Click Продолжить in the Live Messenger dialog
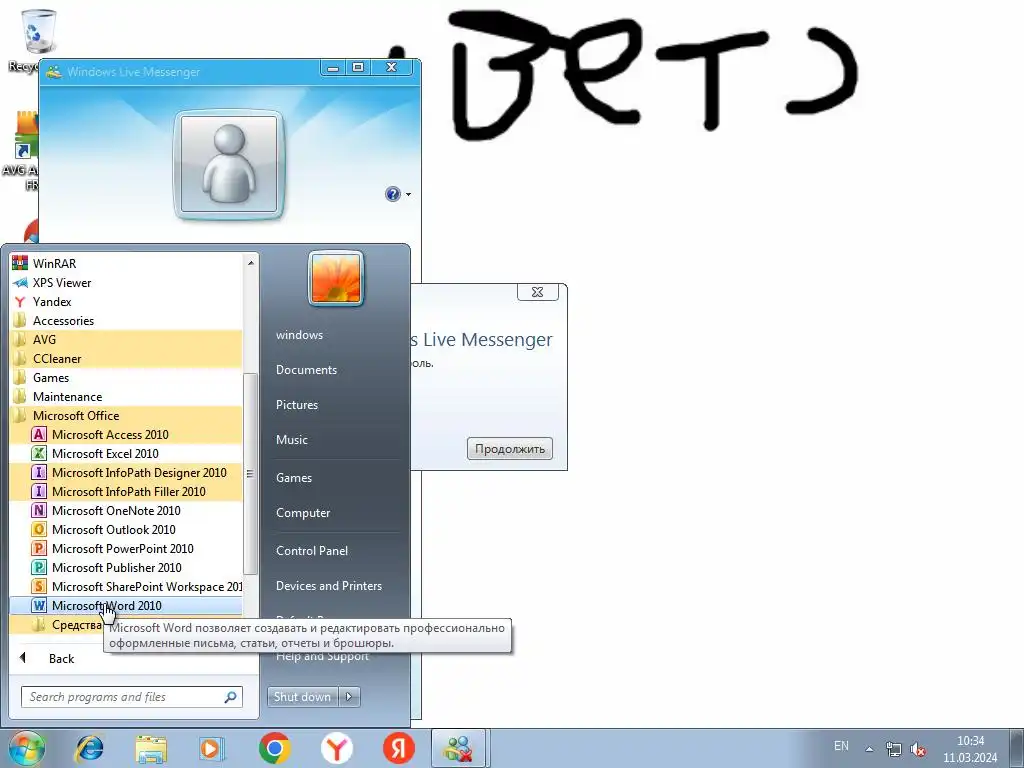Image resolution: width=1024 pixels, height=768 pixels. (x=509, y=449)
